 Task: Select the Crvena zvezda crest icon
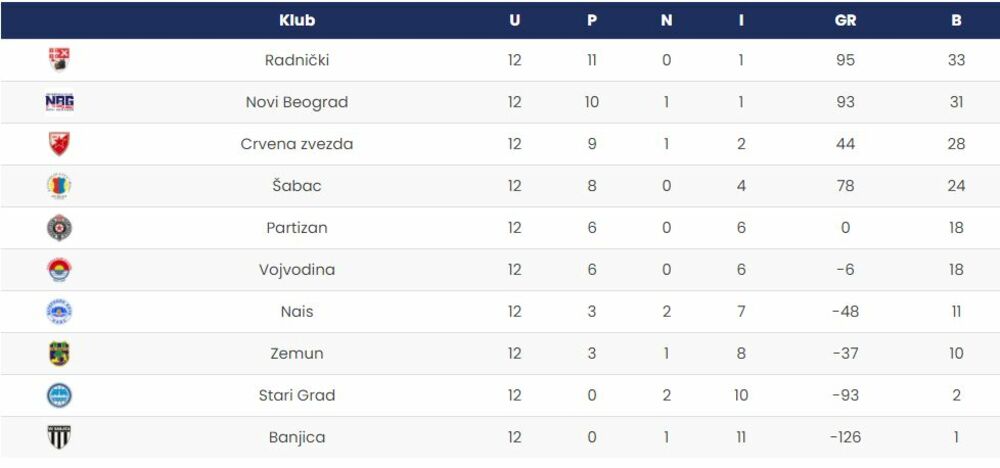click(60, 144)
